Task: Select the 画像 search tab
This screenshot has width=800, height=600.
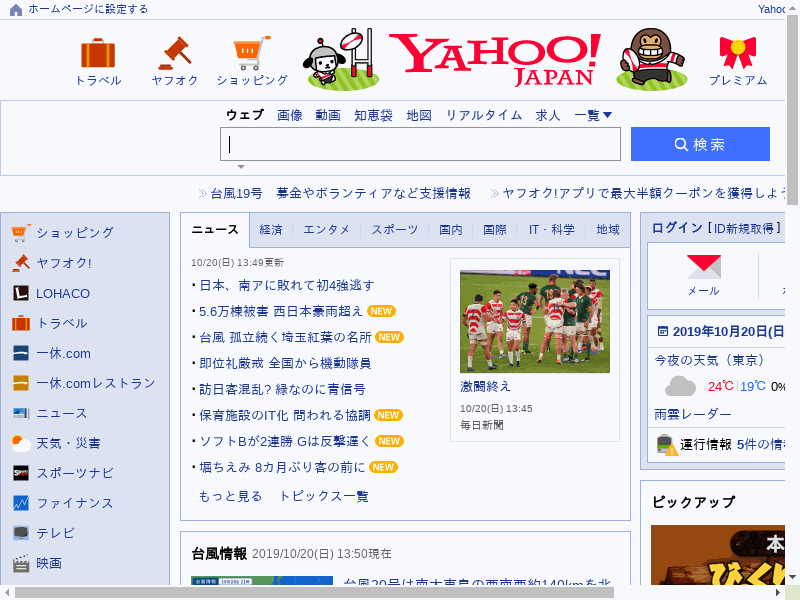Action: pyautogui.click(x=290, y=115)
